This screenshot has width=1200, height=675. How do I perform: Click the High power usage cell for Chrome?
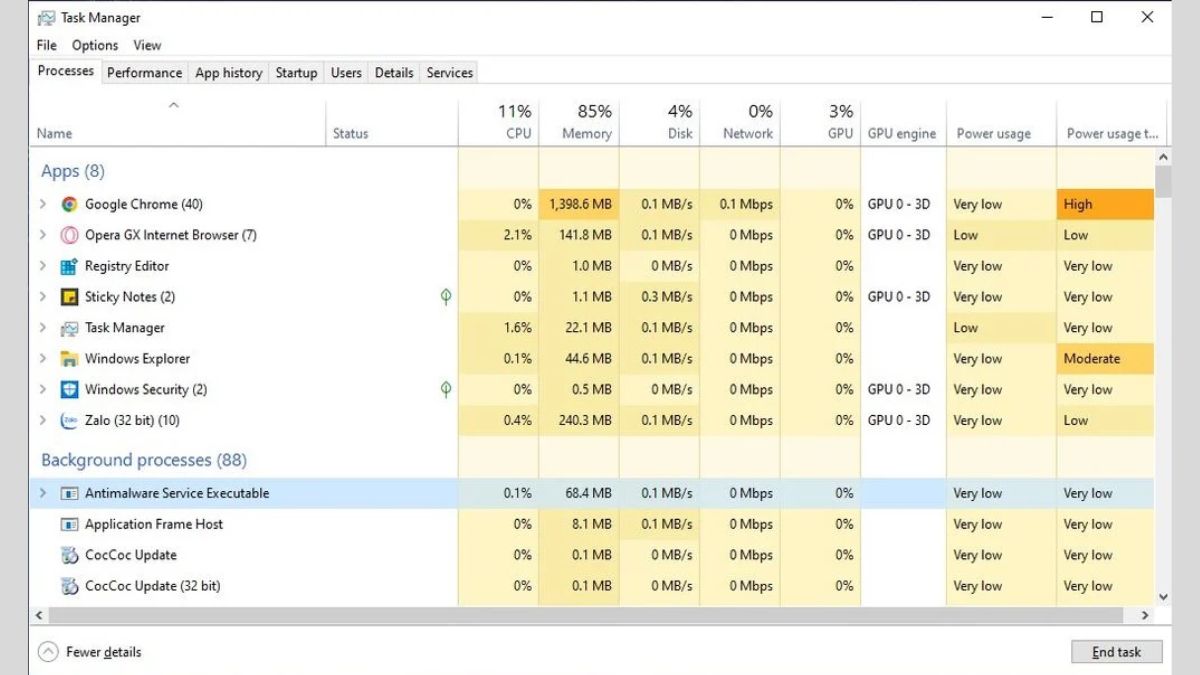pyautogui.click(x=1104, y=204)
